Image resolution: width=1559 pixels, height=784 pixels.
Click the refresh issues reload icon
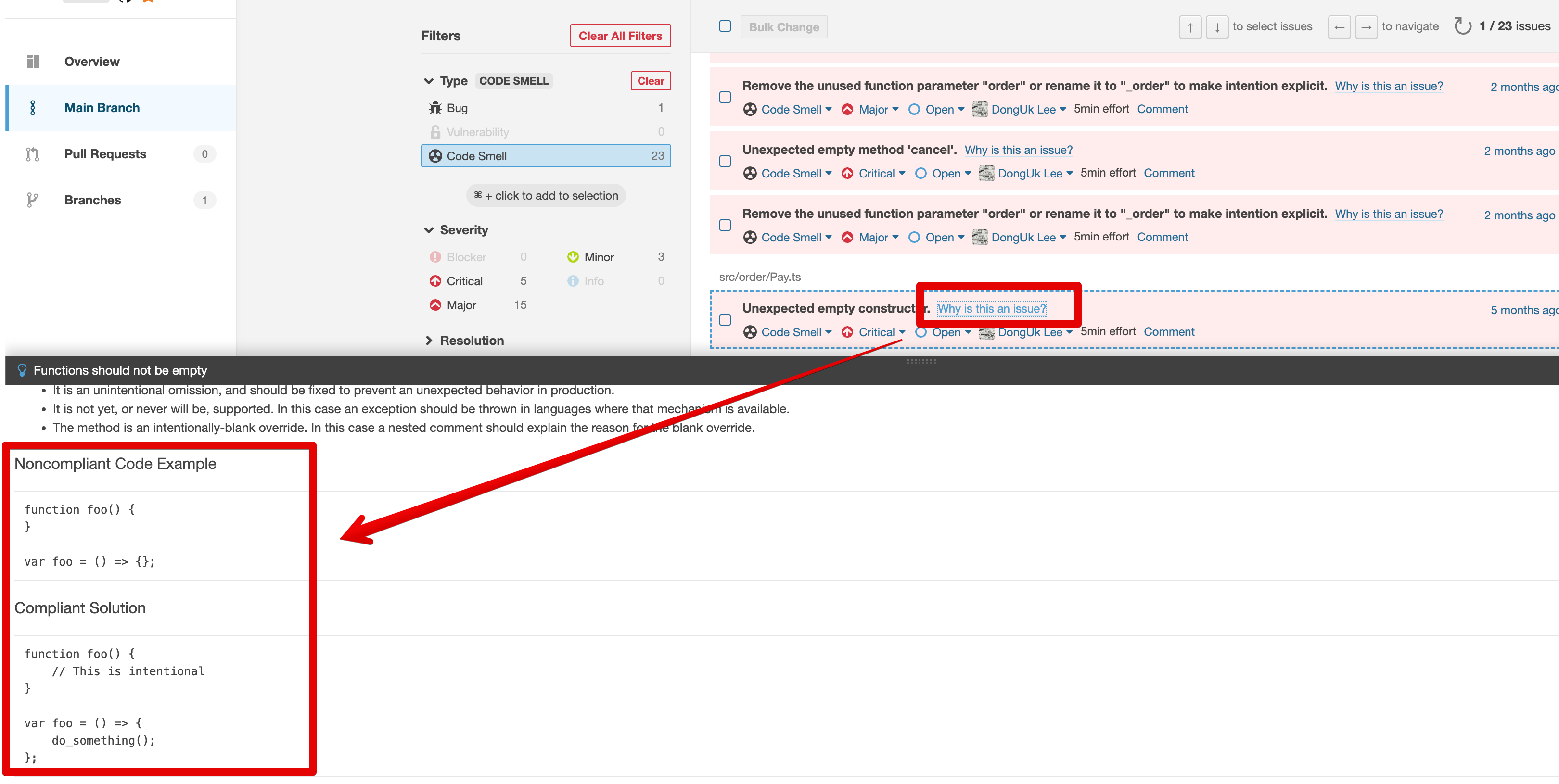coord(1462,26)
